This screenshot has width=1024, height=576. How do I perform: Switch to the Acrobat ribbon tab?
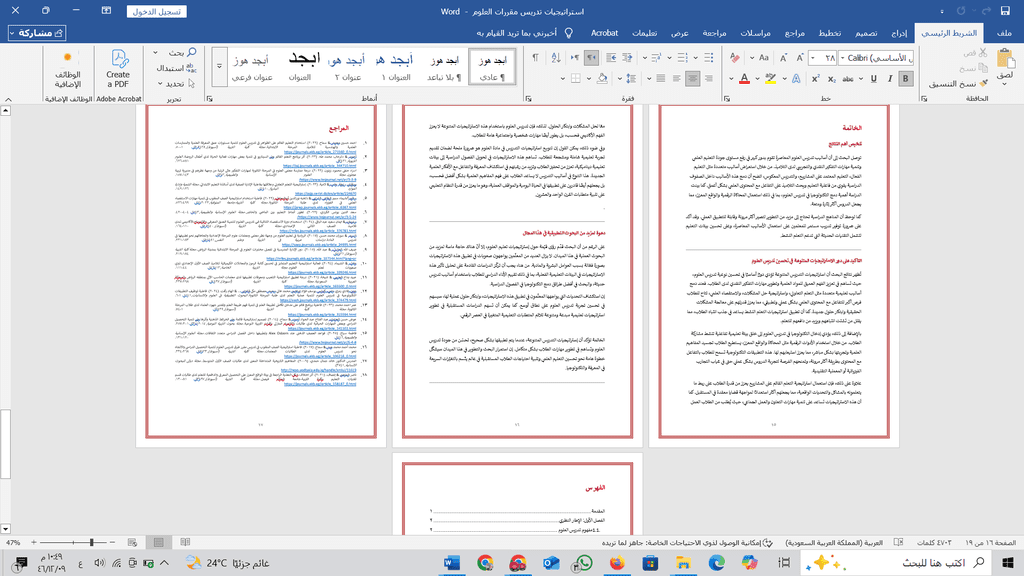tap(603, 33)
